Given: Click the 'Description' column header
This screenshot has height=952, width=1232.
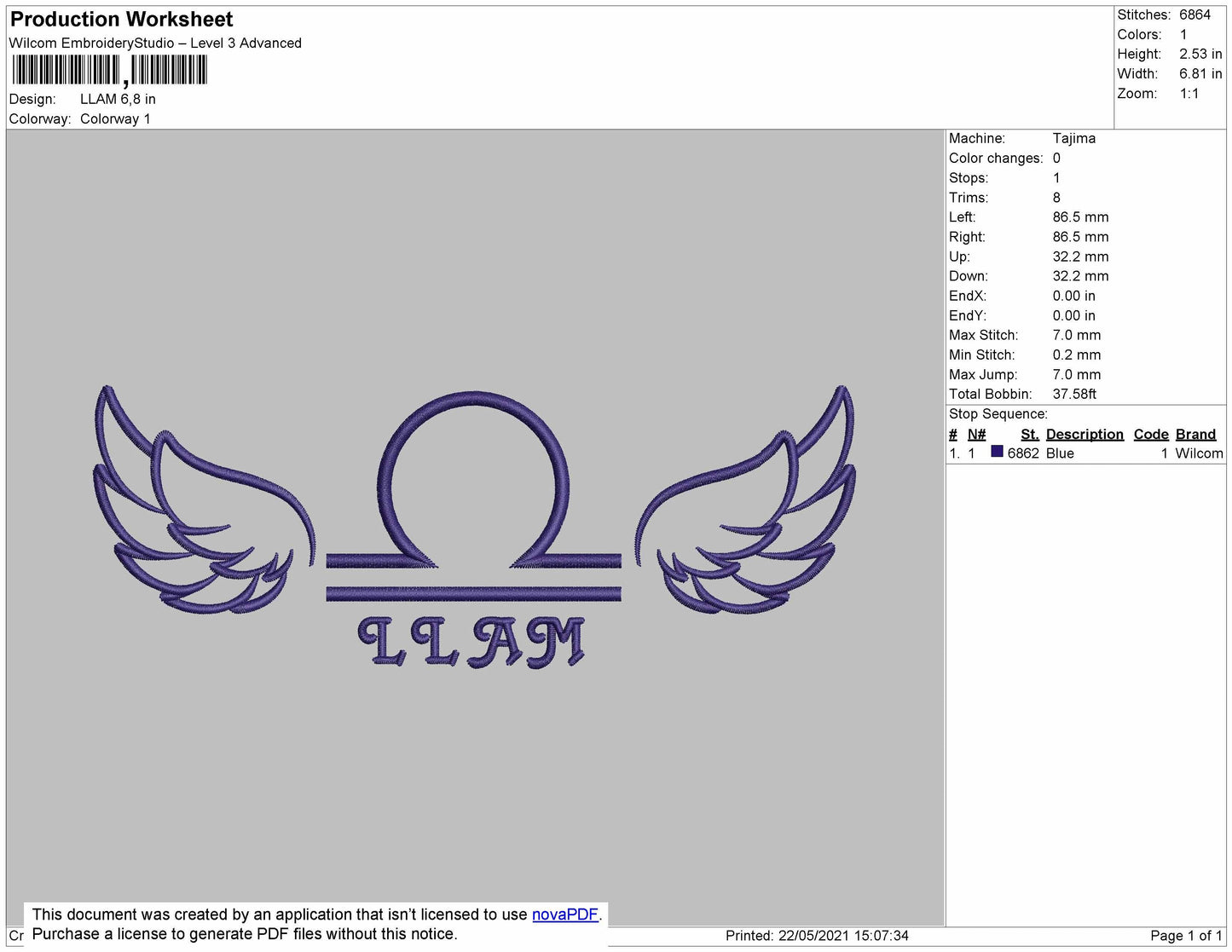Looking at the screenshot, I should coord(1085,434).
